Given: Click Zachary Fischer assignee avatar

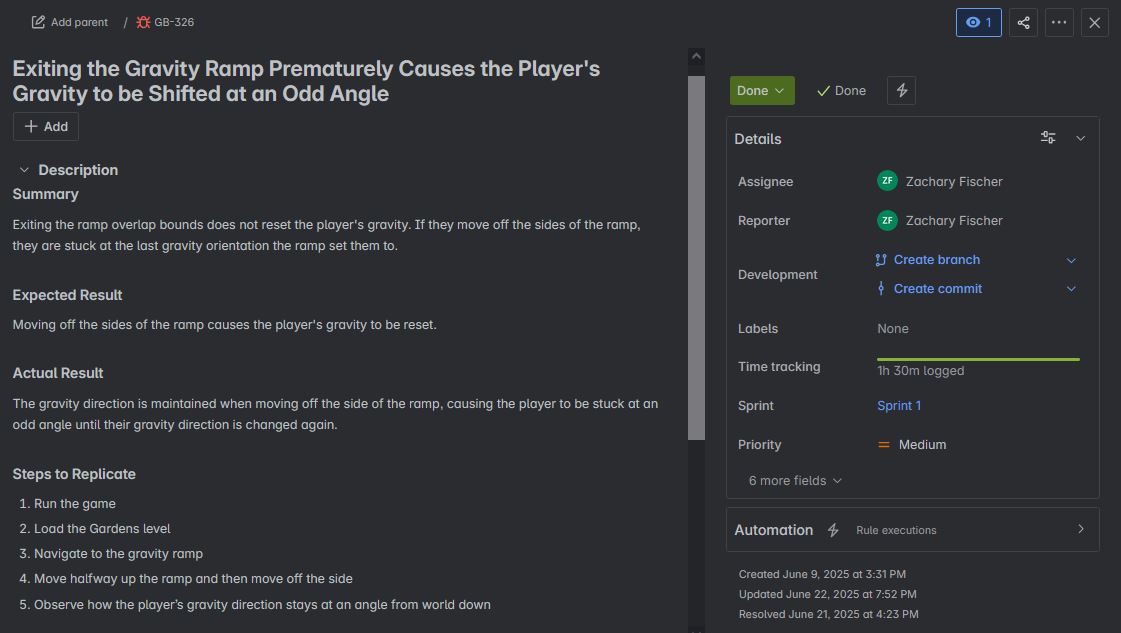Looking at the screenshot, I should tap(887, 181).
